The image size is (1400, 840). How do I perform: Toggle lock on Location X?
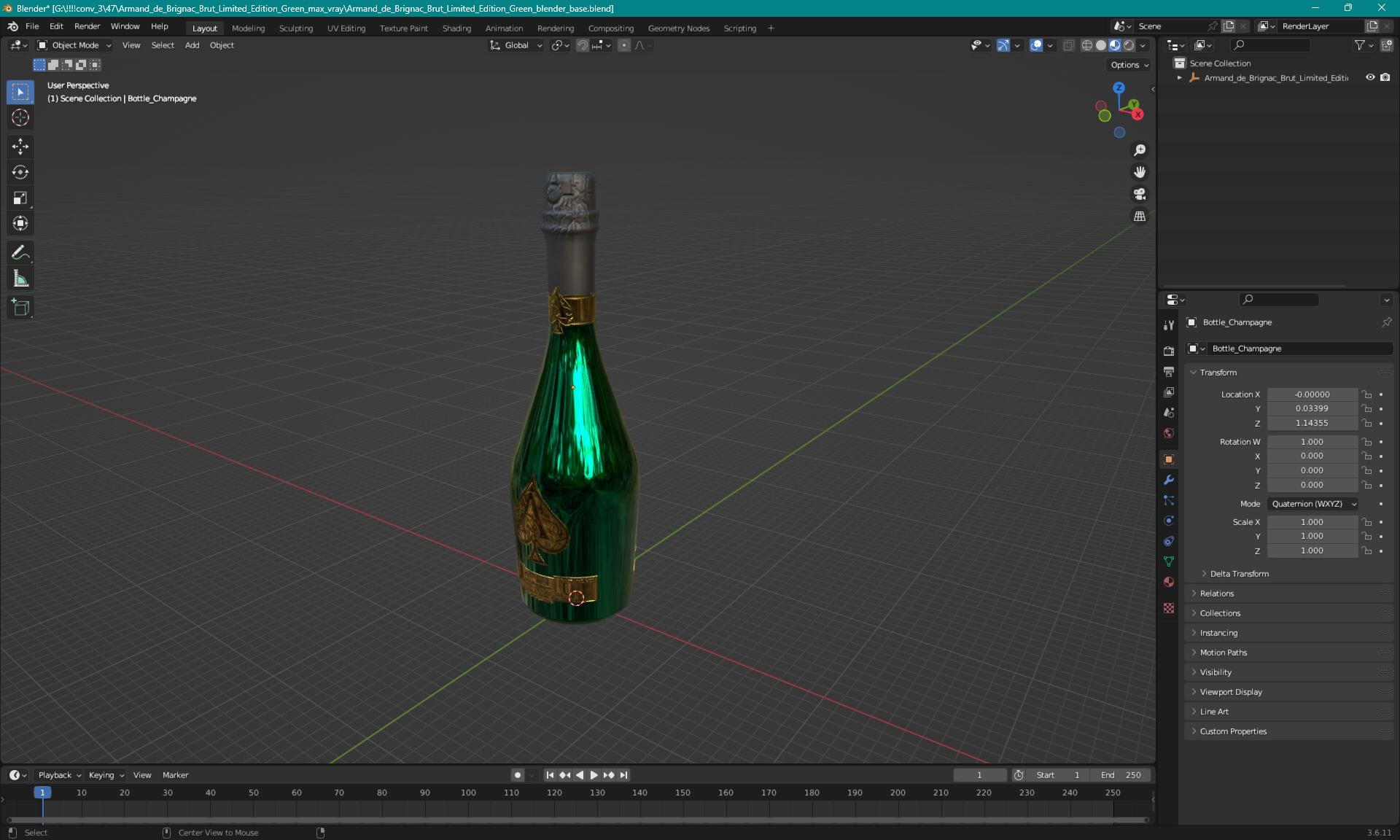coord(1367,394)
